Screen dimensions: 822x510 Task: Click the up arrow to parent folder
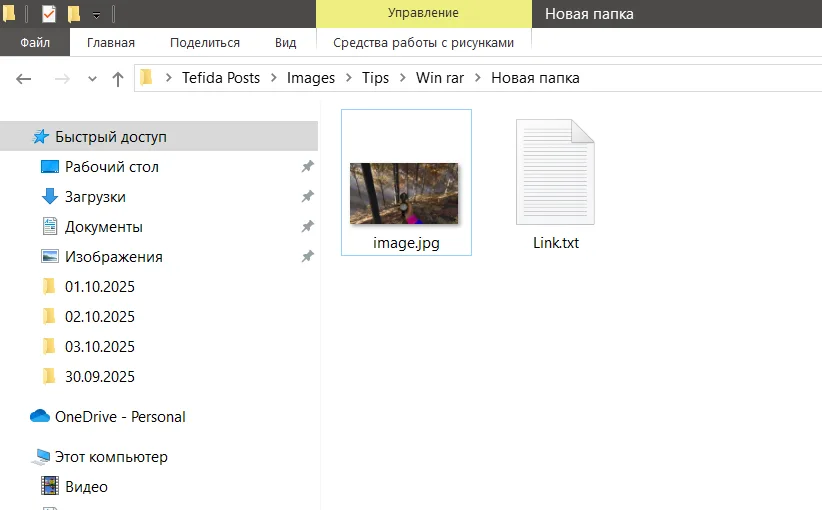tap(117, 78)
